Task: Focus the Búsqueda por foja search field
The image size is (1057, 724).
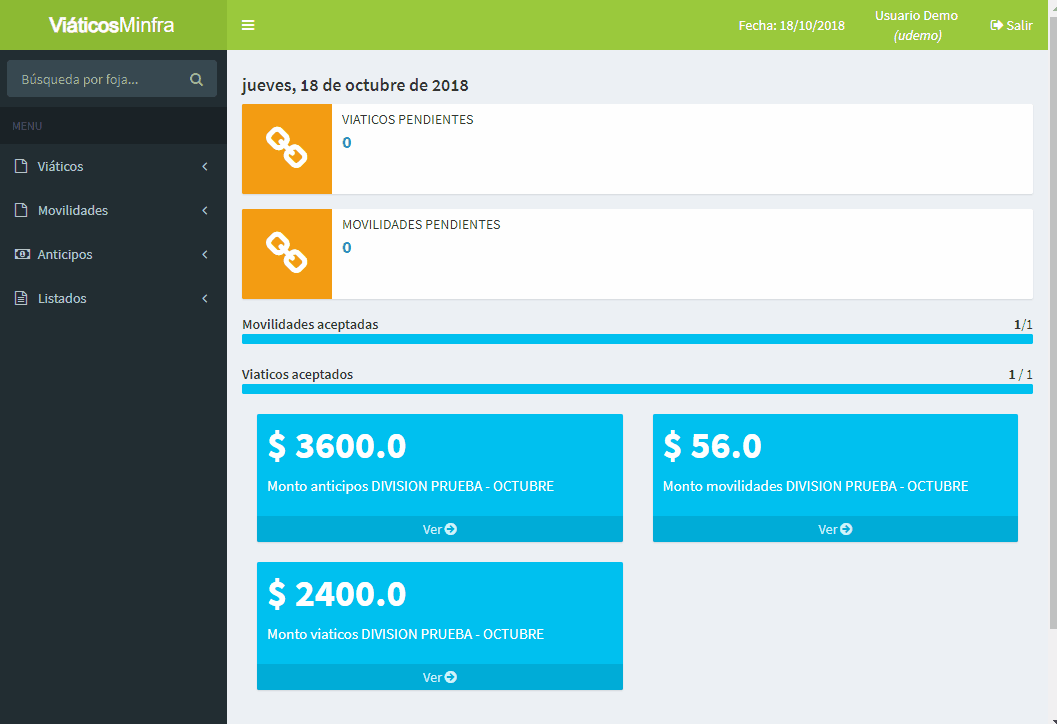Action: click(98, 79)
